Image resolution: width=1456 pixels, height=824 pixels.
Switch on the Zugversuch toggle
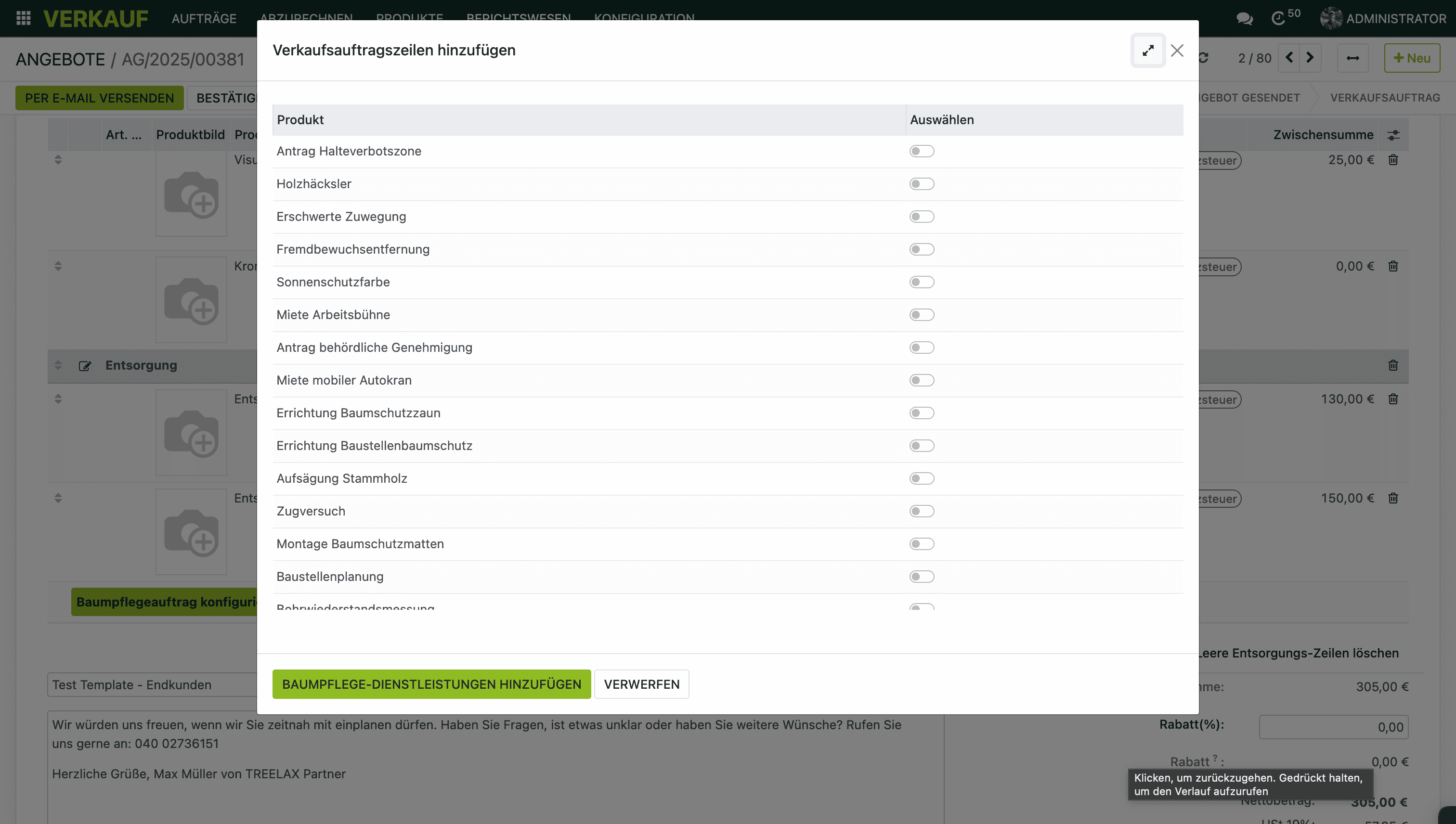(x=922, y=511)
